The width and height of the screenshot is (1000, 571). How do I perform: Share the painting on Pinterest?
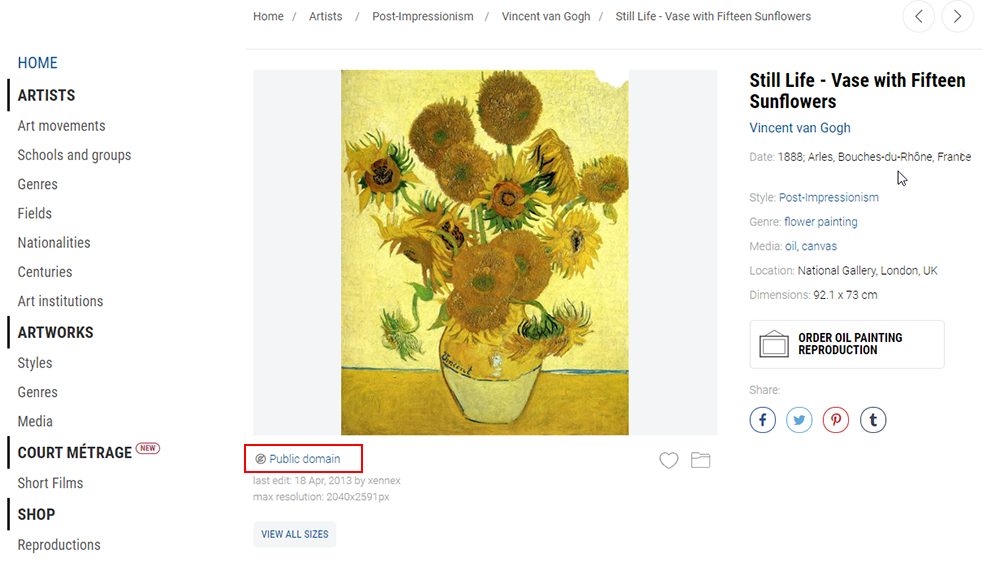pos(836,420)
